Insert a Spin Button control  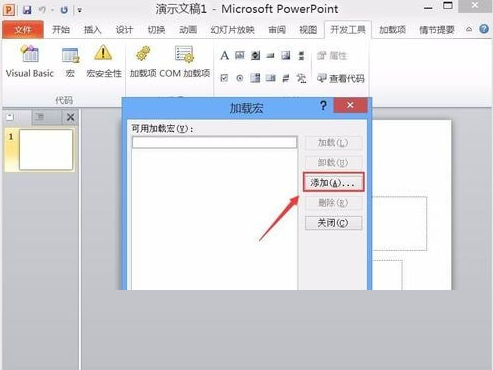point(255,55)
